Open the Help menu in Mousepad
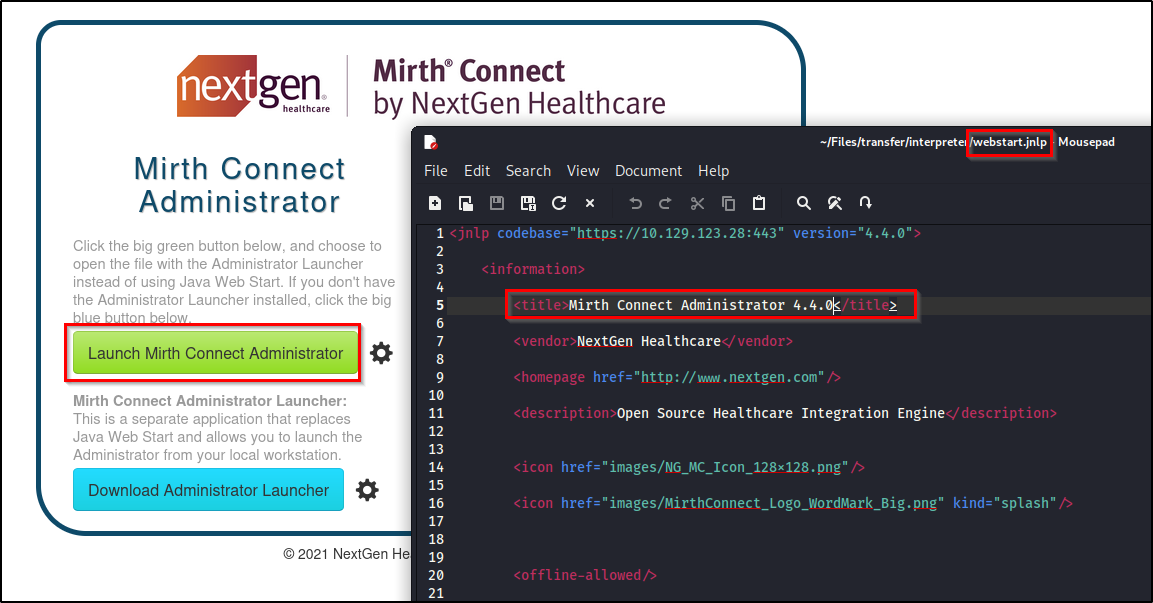Viewport: 1153px width, 603px height. coord(713,171)
